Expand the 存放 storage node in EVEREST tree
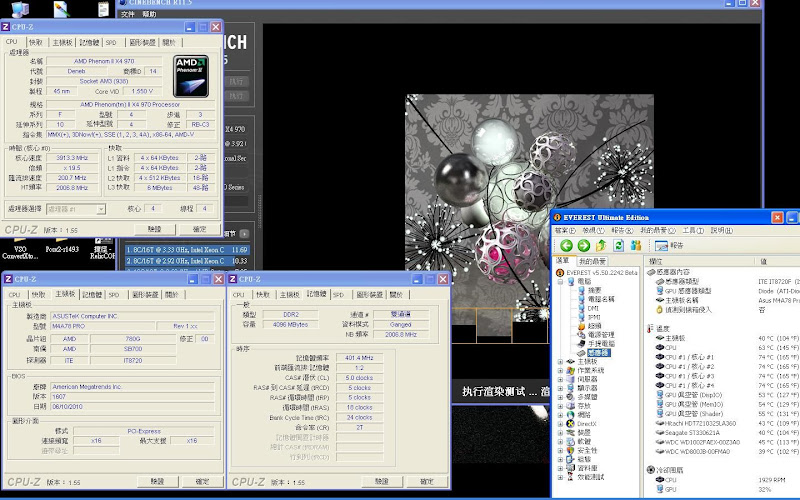 click(x=560, y=406)
